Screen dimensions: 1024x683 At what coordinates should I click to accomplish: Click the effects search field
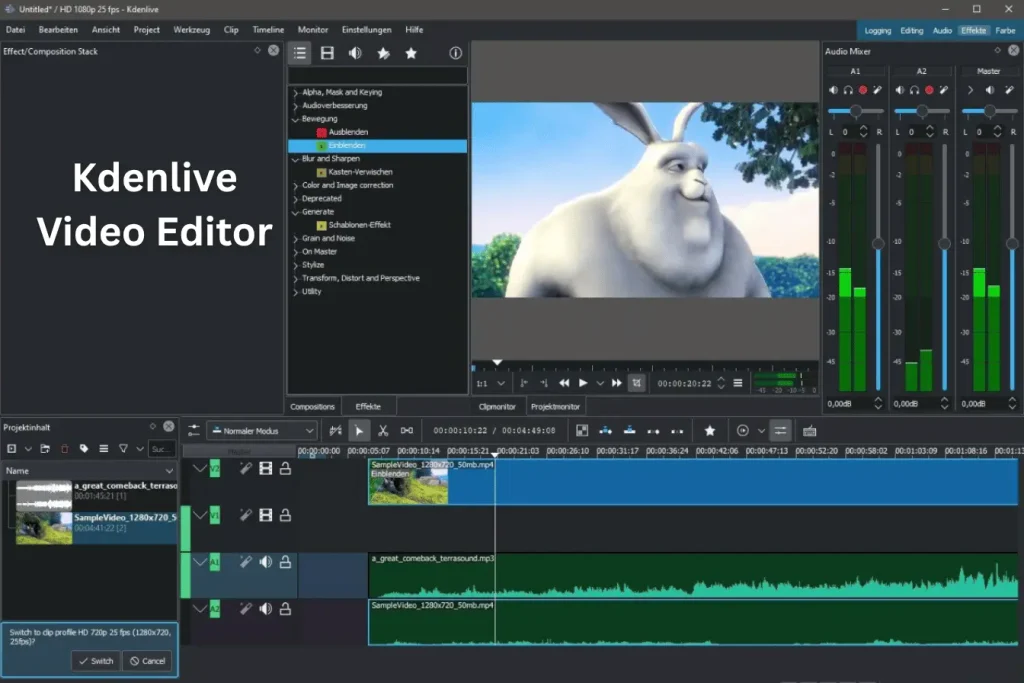(x=377, y=76)
